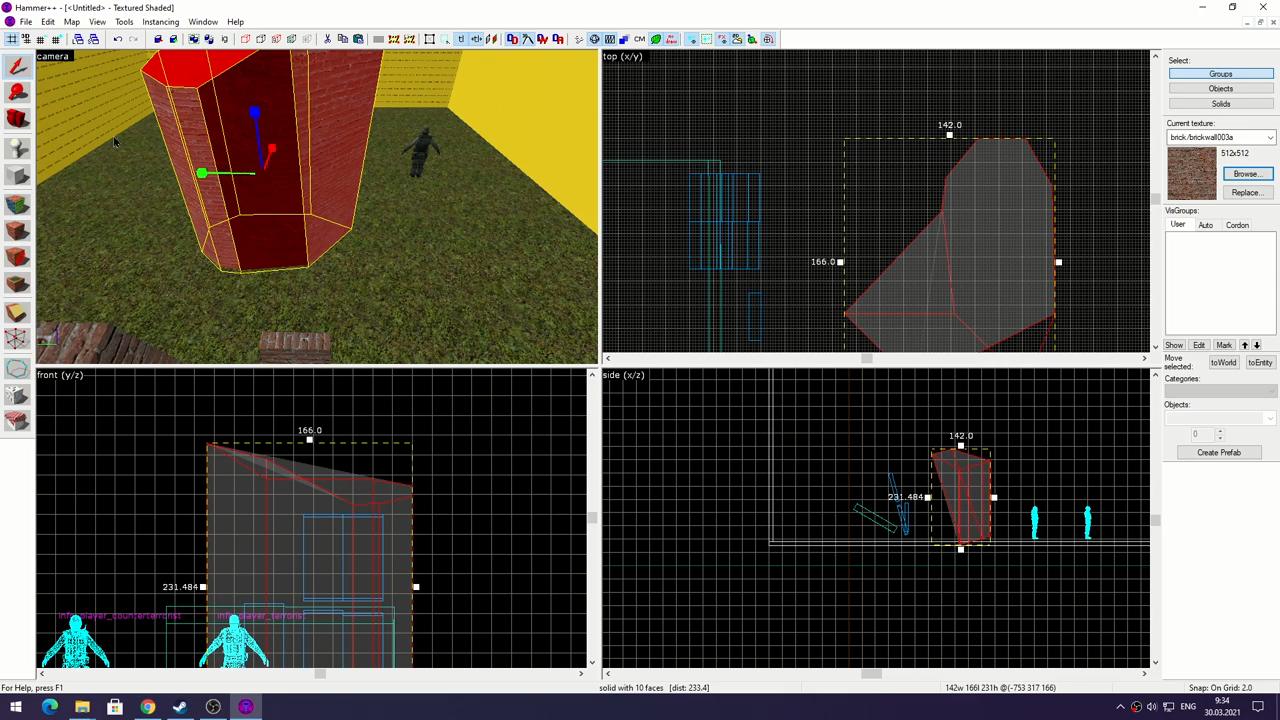This screenshot has height=720, width=1280.
Task: Choose the Magnify tool in left toolbar
Action: [x=17, y=93]
